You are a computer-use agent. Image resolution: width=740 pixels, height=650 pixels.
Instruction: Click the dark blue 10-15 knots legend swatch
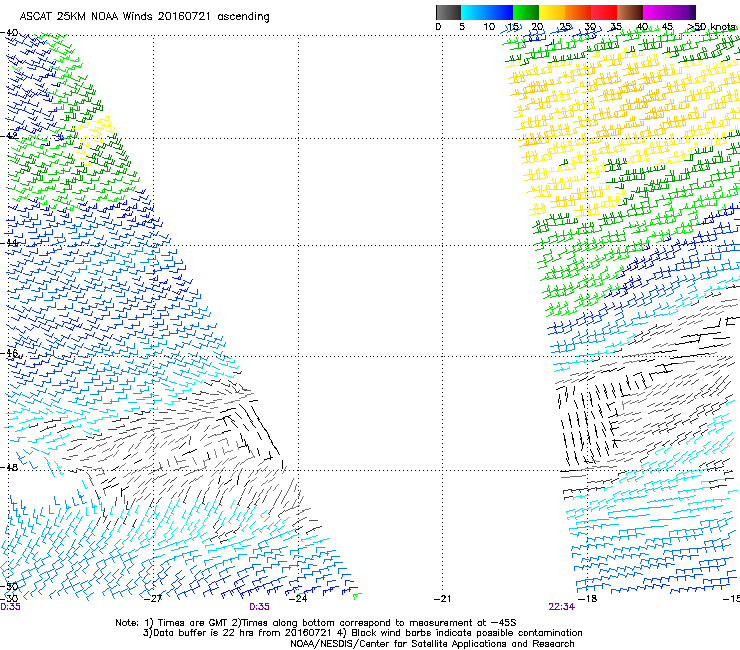(x=500, y=12)
